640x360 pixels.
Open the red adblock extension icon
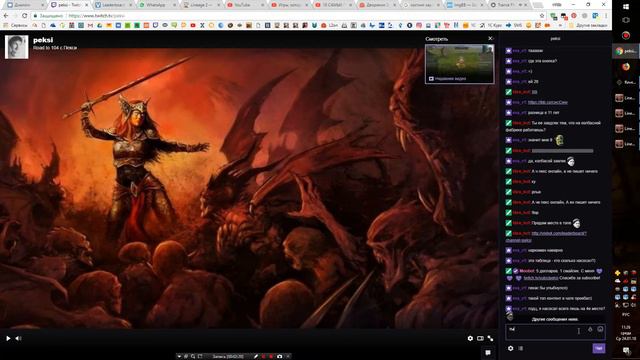click(x=574, y=16)
